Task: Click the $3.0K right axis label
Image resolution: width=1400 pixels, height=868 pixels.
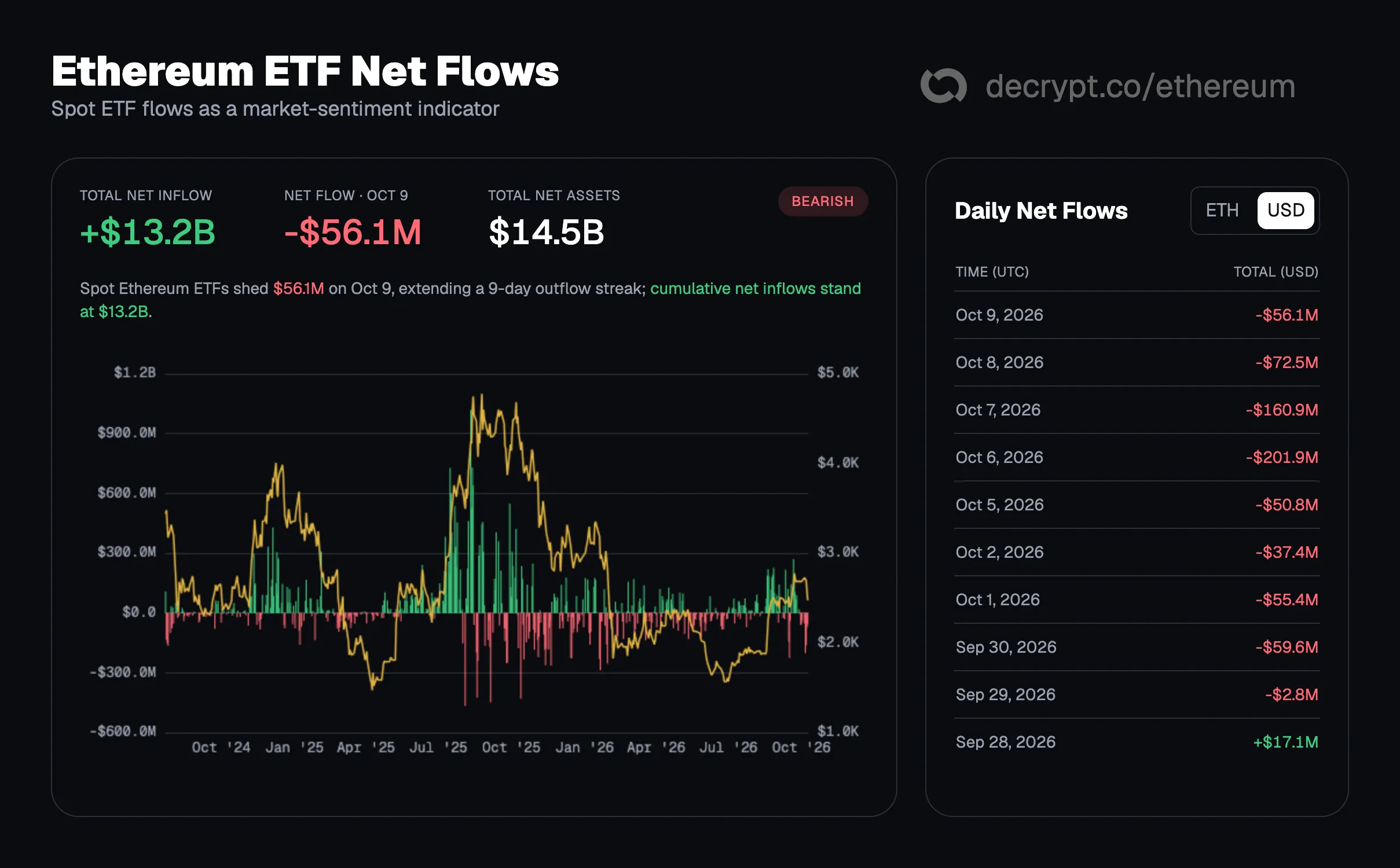Action: pyautogui.click(x=837, y=551)
